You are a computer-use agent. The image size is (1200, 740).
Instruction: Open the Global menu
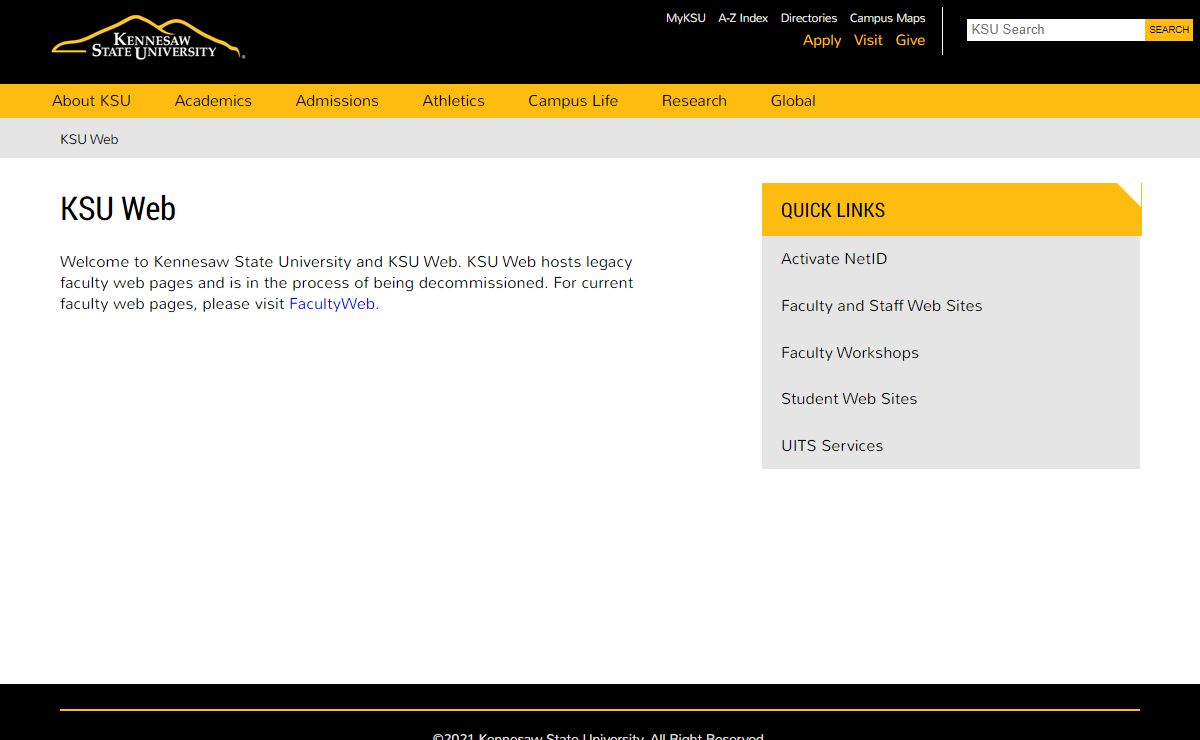pos(793,101)
